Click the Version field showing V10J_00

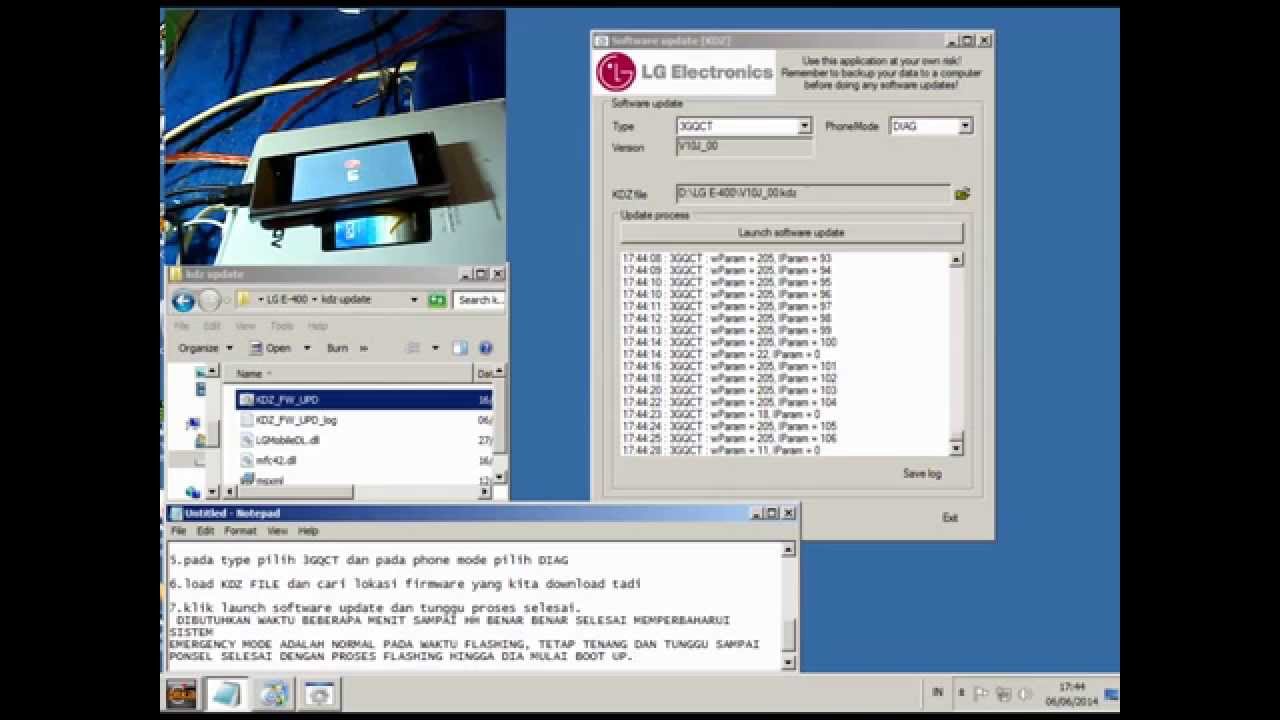(745, 146)
